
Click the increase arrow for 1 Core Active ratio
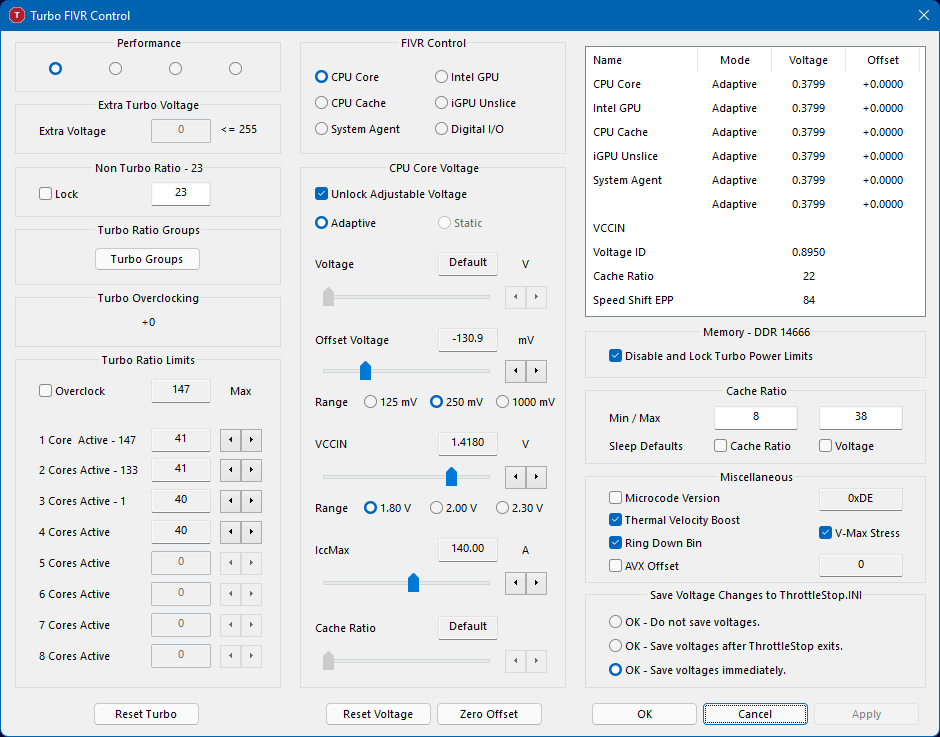pos(251,440)
